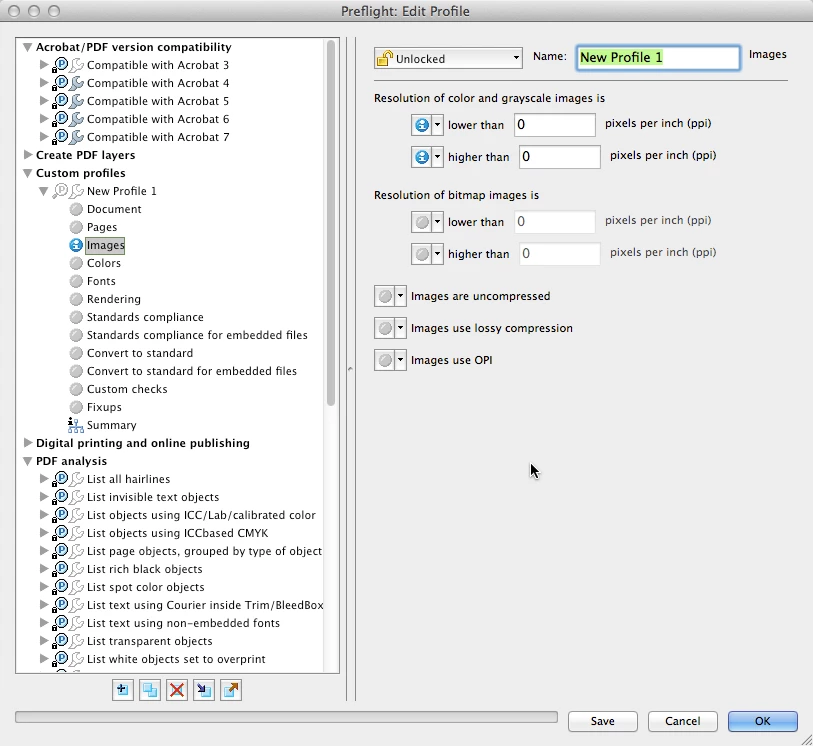Select Convert to standard for embedded files

[192, 371]
